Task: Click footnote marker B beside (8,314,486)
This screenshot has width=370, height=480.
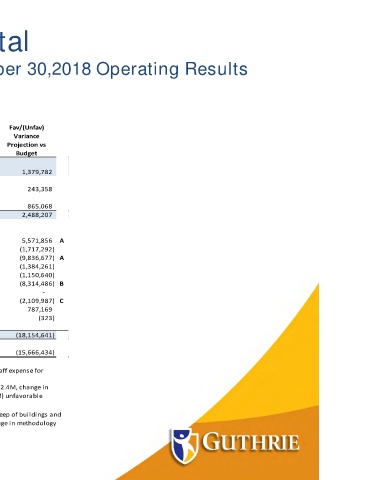Action: (x=62, y=284)
